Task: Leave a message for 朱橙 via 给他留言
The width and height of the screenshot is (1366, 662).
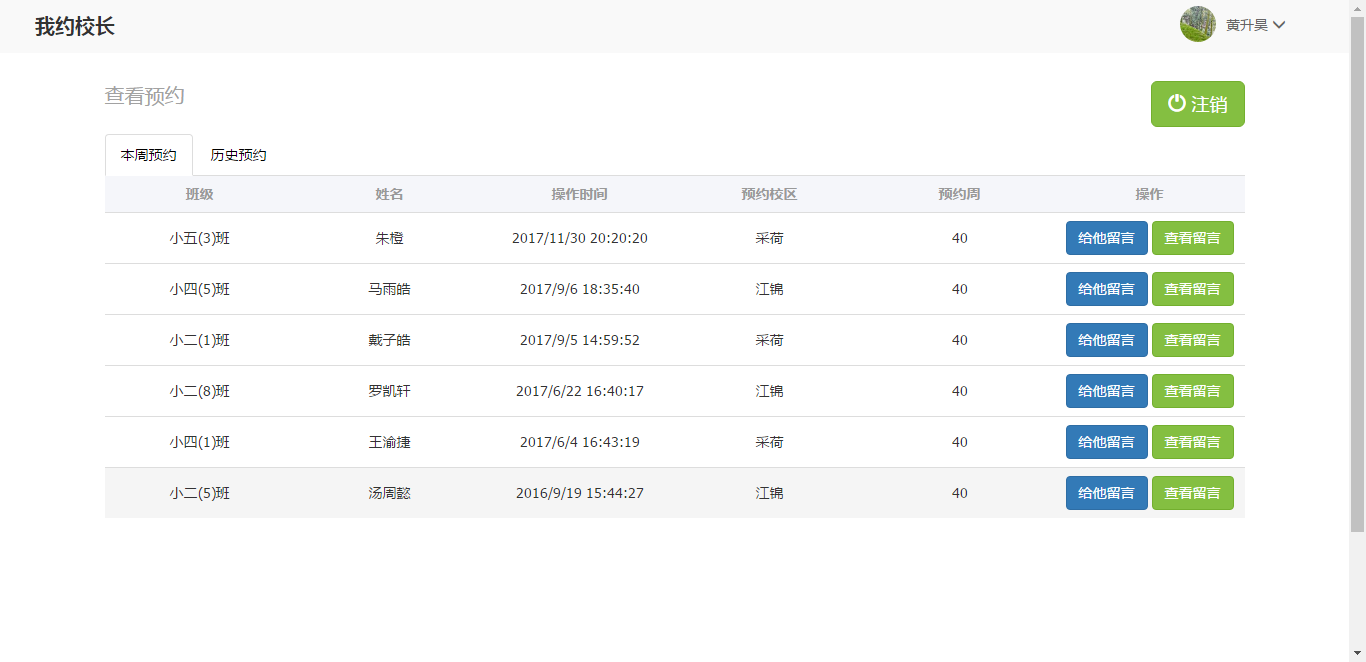Action: click(x=1106, y=238)
